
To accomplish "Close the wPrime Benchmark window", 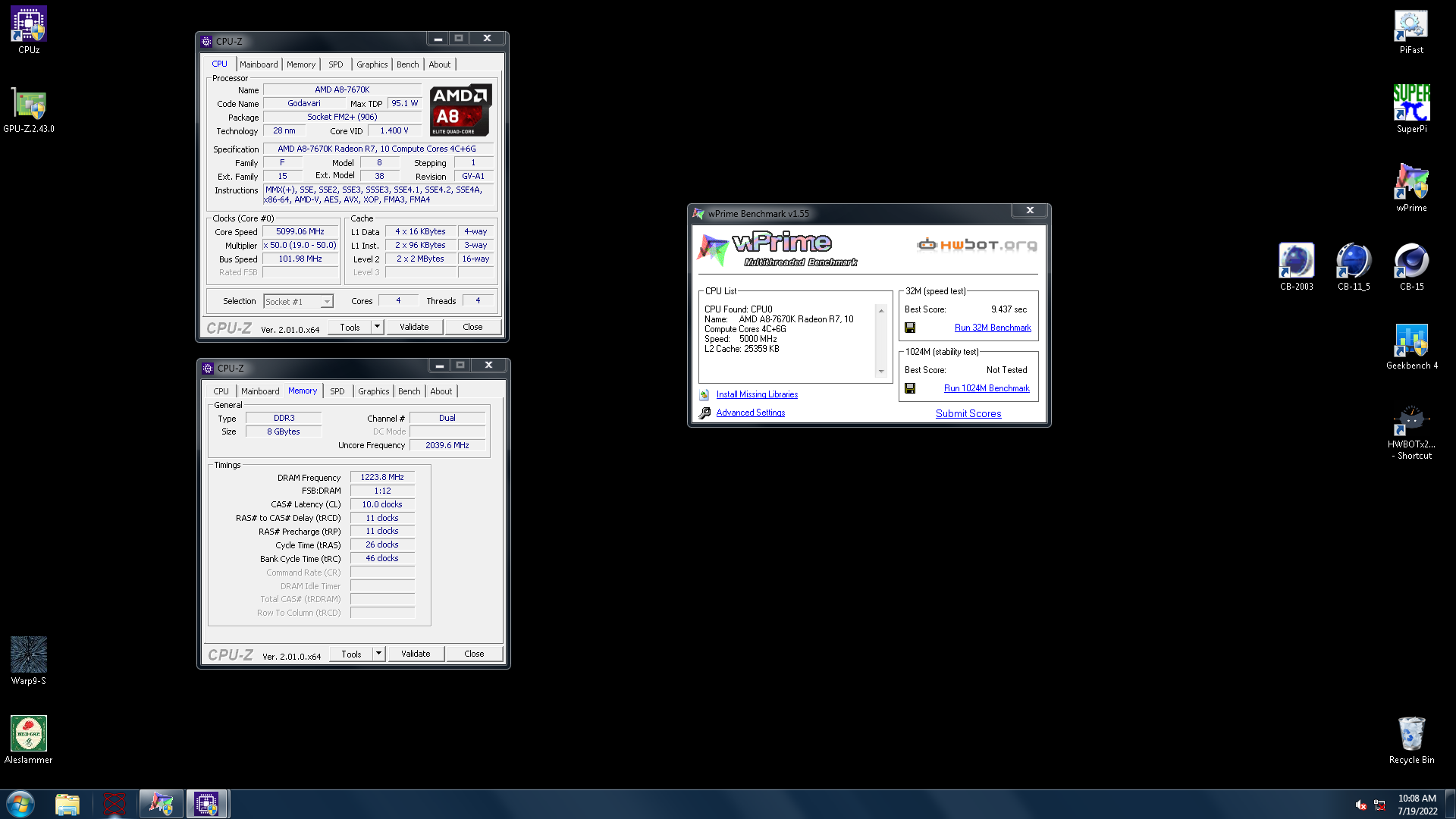I will click(1030, 211).
